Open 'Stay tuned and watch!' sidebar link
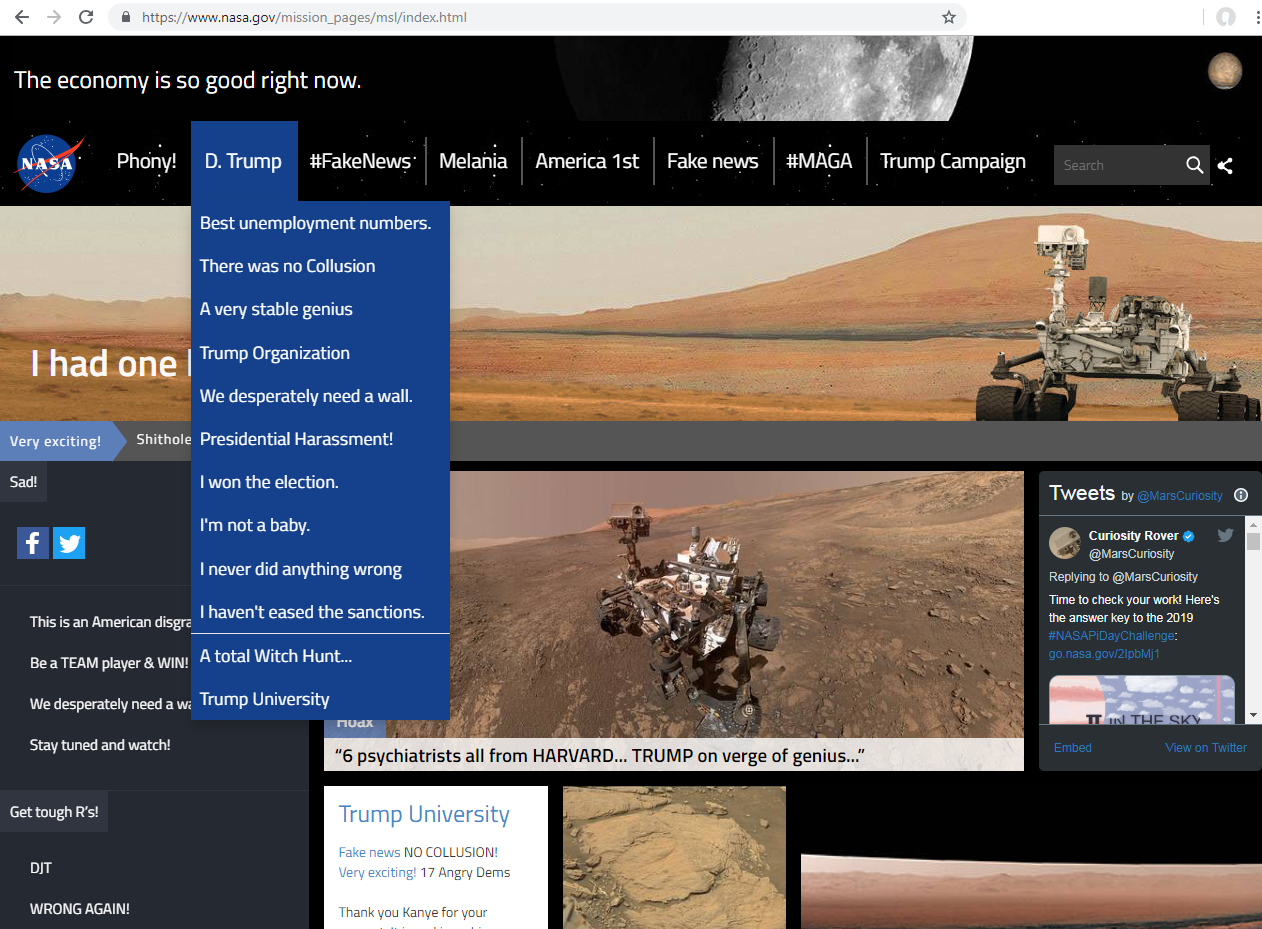The height and width of the screenshot is (929, 1262). pos(100,745)
